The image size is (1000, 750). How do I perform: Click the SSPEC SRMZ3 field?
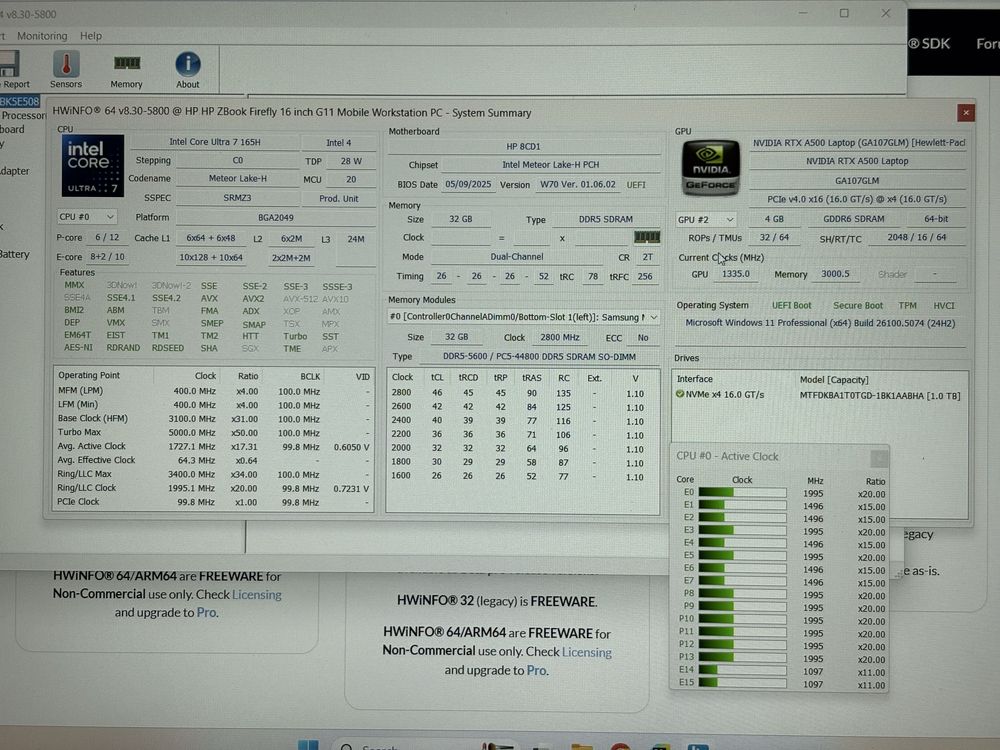coord(238,198)
